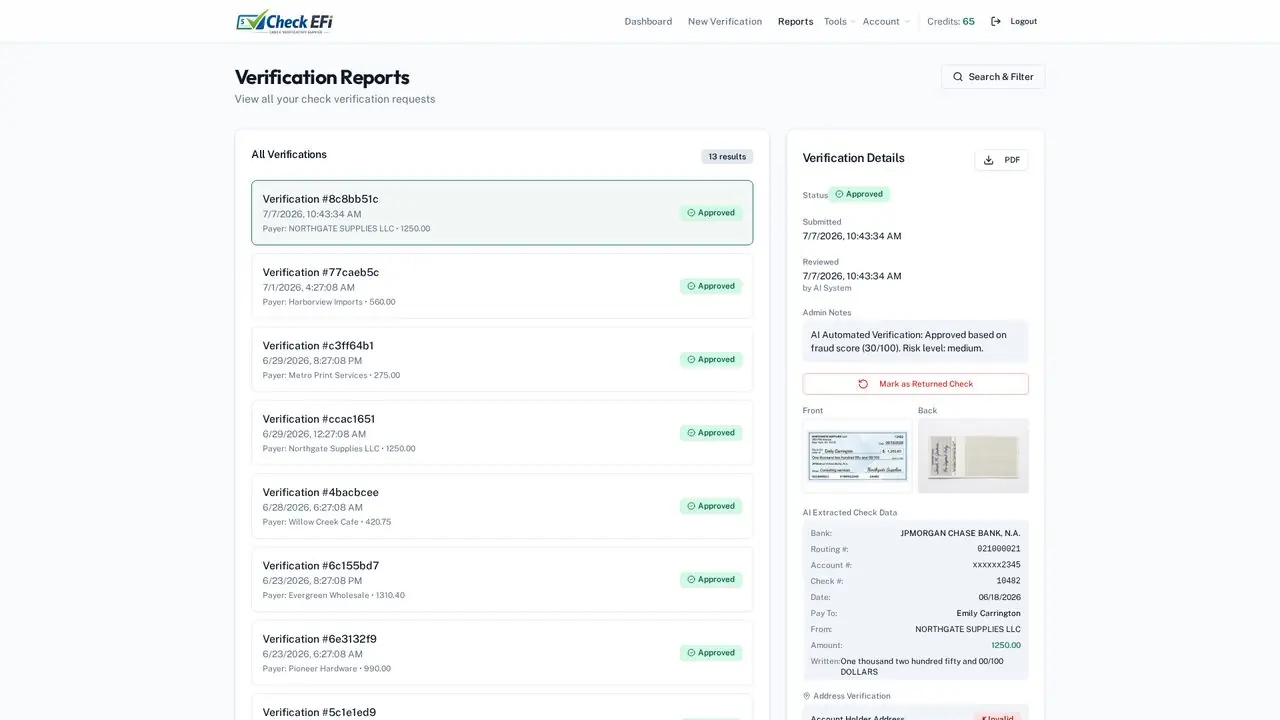Viewport: 1280px width, 720px height.
Task: Click the Approved badge on Verification #8c8bb51c
Action: 711,213
